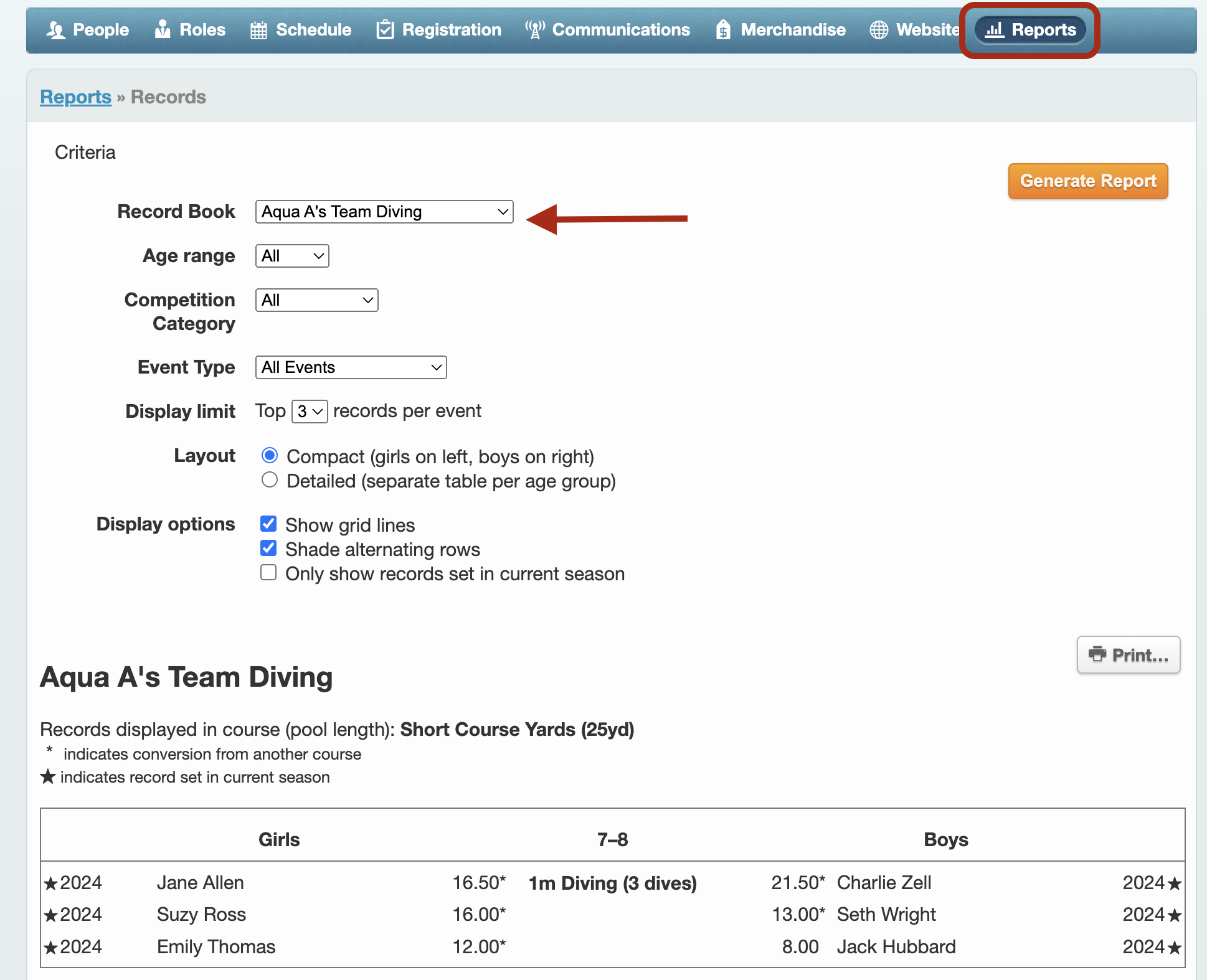Follow the Reports breadcrumb link

75,97
